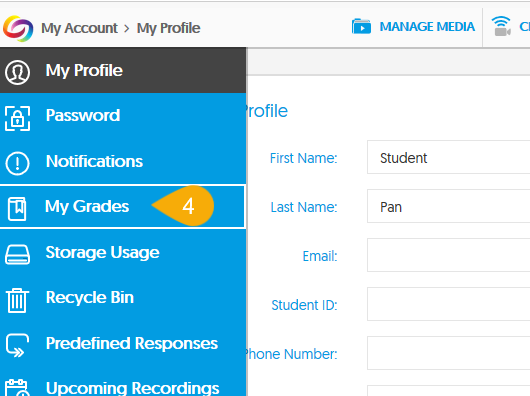Click the Manage Media folder icon
Image resolution: width=530 pixels, height=396 pixels.
[x=361, y=26]
